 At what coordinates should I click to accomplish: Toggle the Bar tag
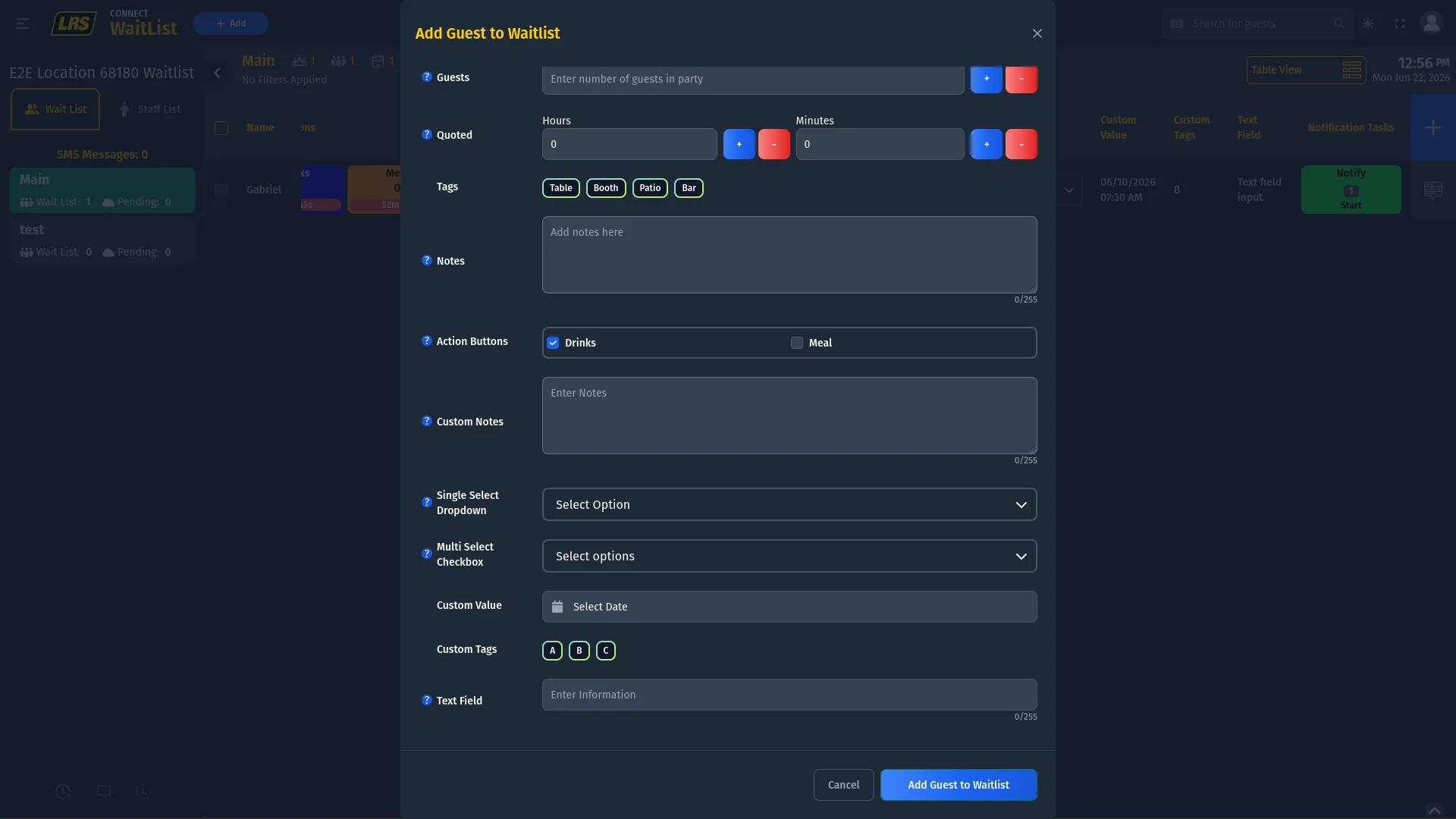pyautogui.click(x=689, y=188)
